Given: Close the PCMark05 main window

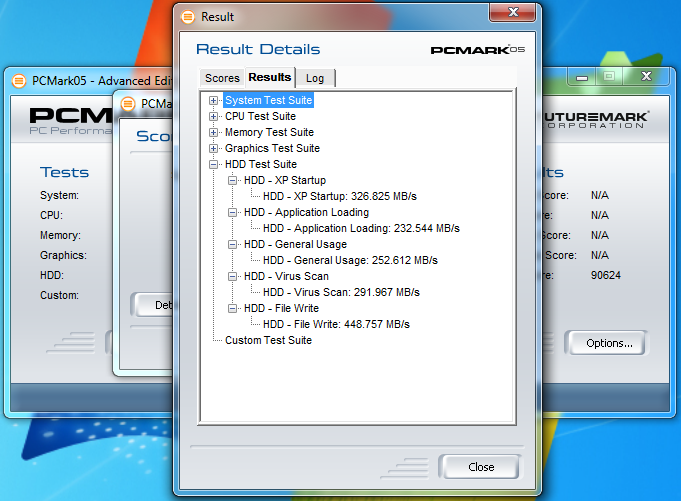Looking at the screenshot, I should [647, 76].
